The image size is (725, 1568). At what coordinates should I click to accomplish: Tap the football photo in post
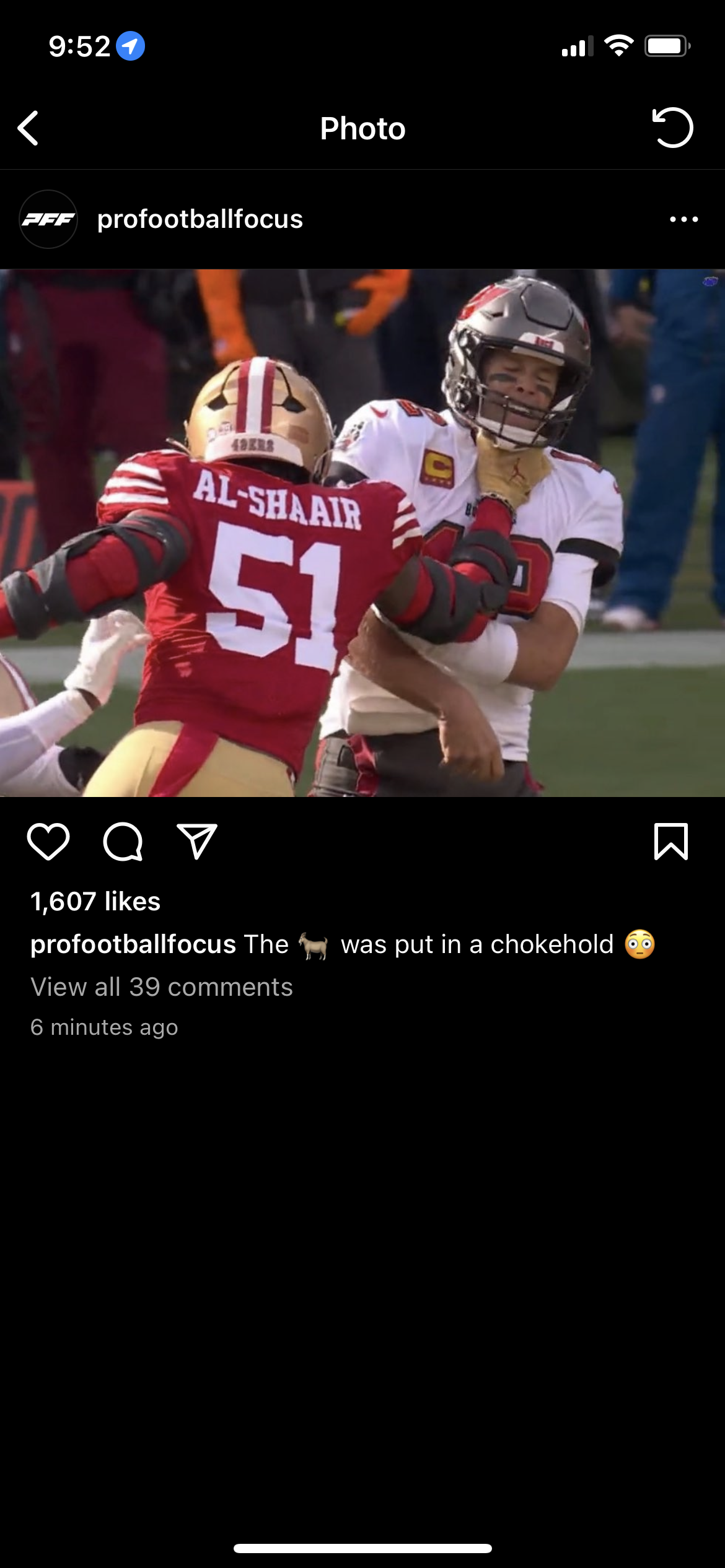click(362, 533)
